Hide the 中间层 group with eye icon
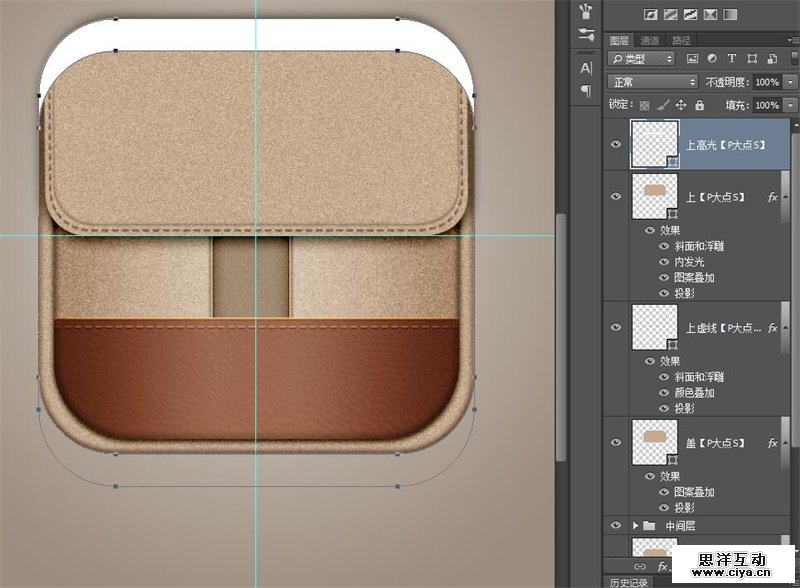800x588 pixels. click(616, 524)
